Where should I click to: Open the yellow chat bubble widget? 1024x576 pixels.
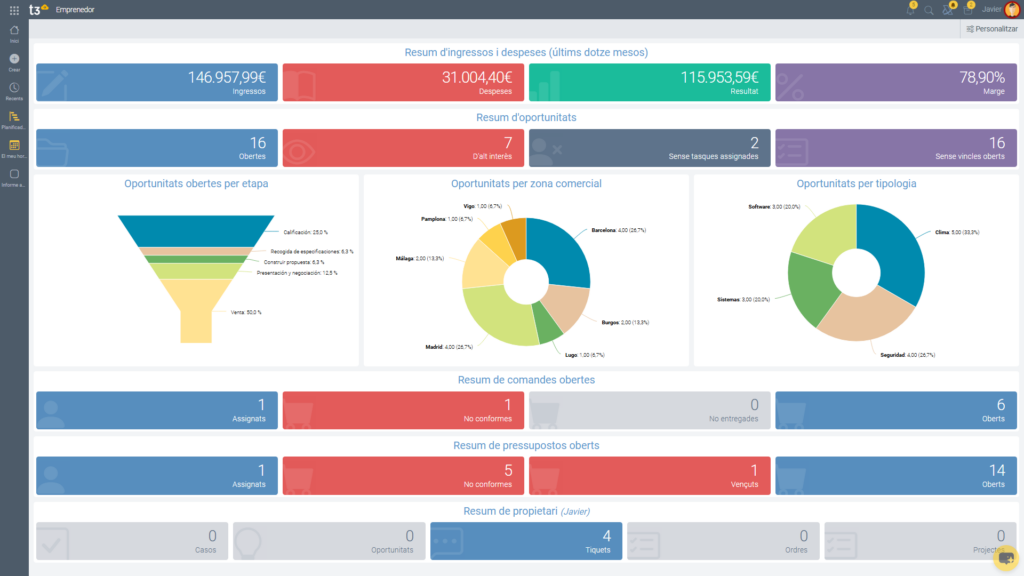(x=1006, y=558)
